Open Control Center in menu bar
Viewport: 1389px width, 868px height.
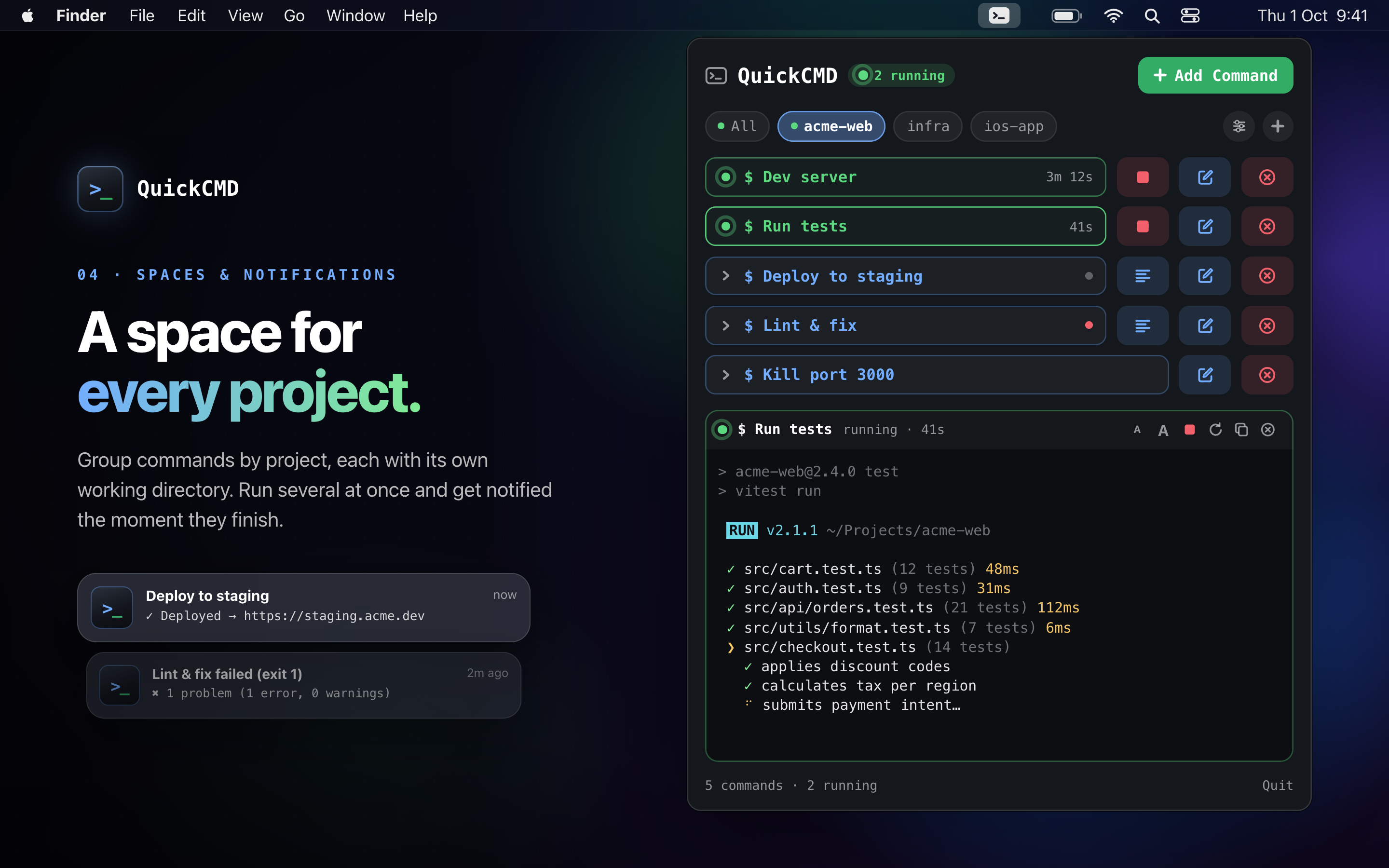tap(1190, 15)
